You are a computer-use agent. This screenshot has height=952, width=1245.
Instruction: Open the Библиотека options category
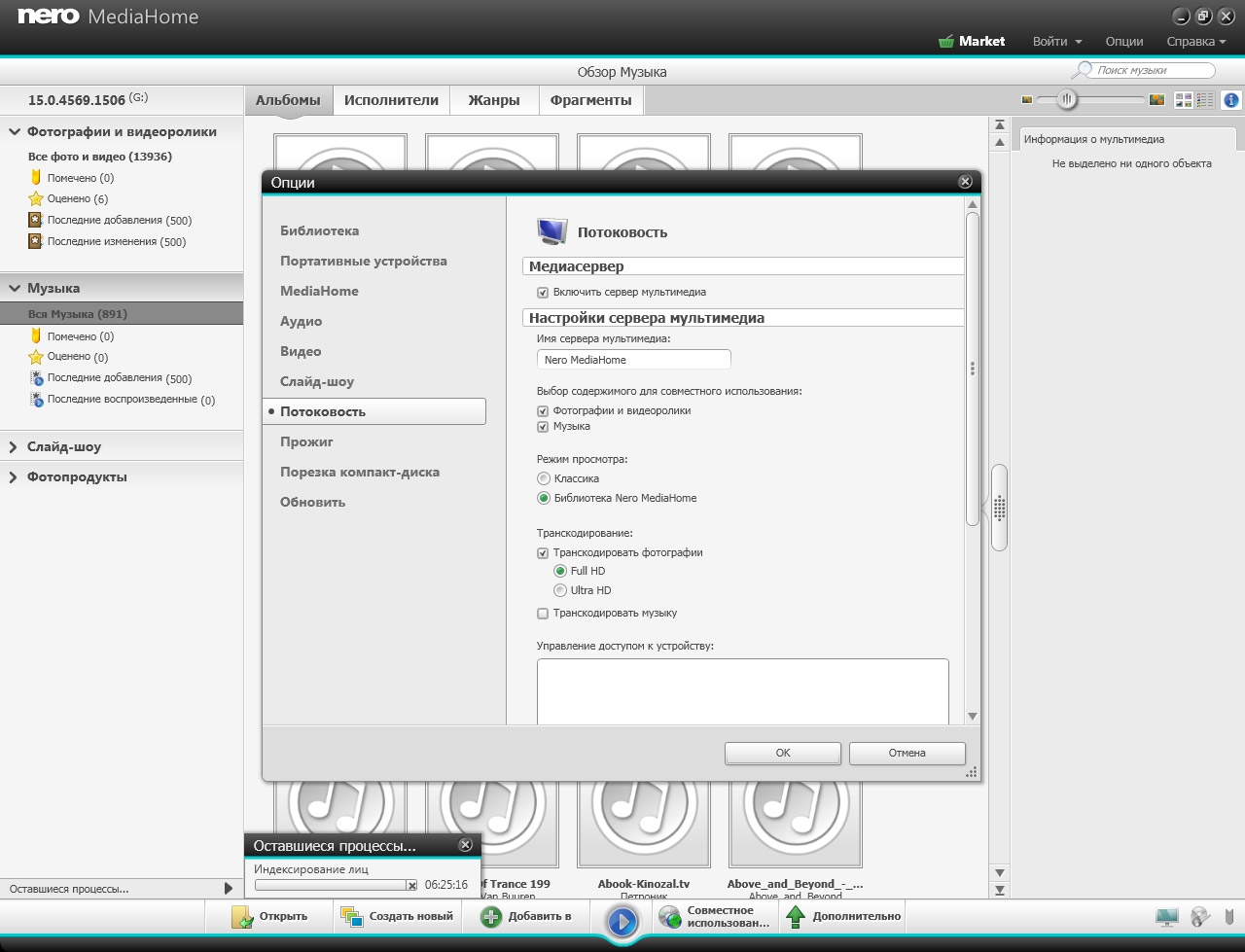320,230
